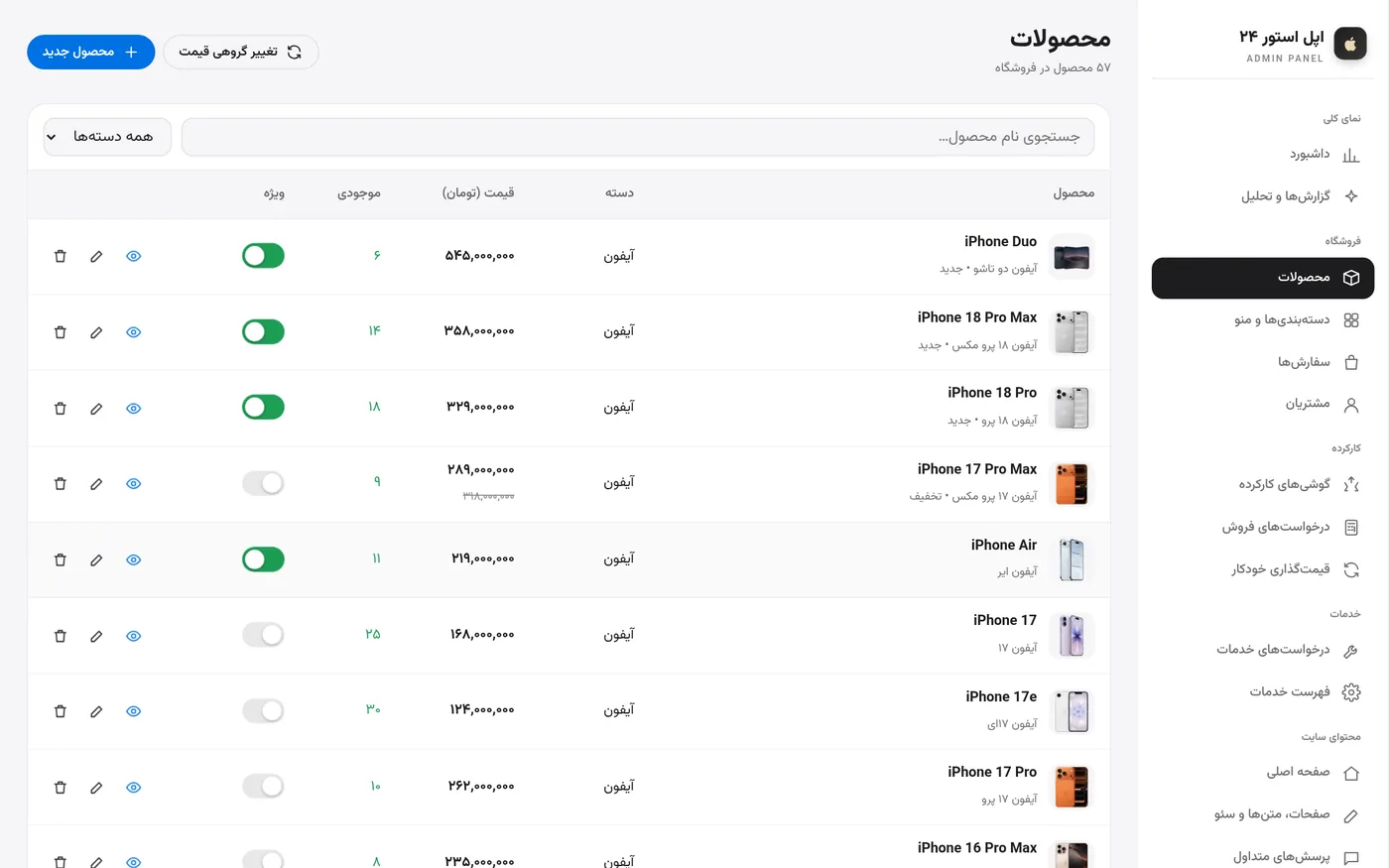Viewport: 1389px width, 868px height.
Task: Click the تغییر گروهی قیمت button
Action: tap(241, 52)
